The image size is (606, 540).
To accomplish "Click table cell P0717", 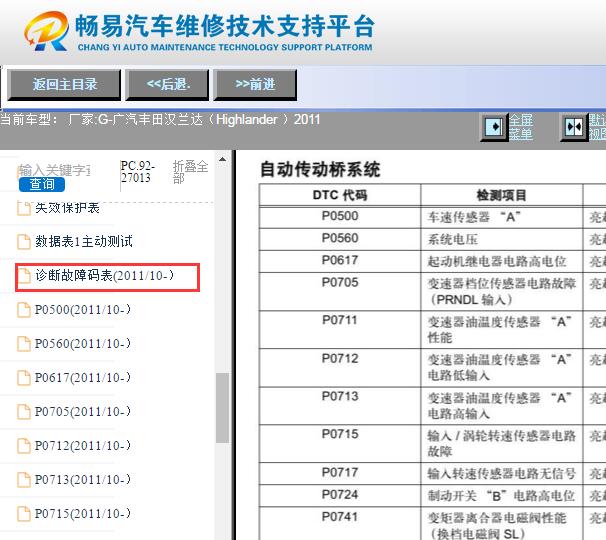I will 340,473.
